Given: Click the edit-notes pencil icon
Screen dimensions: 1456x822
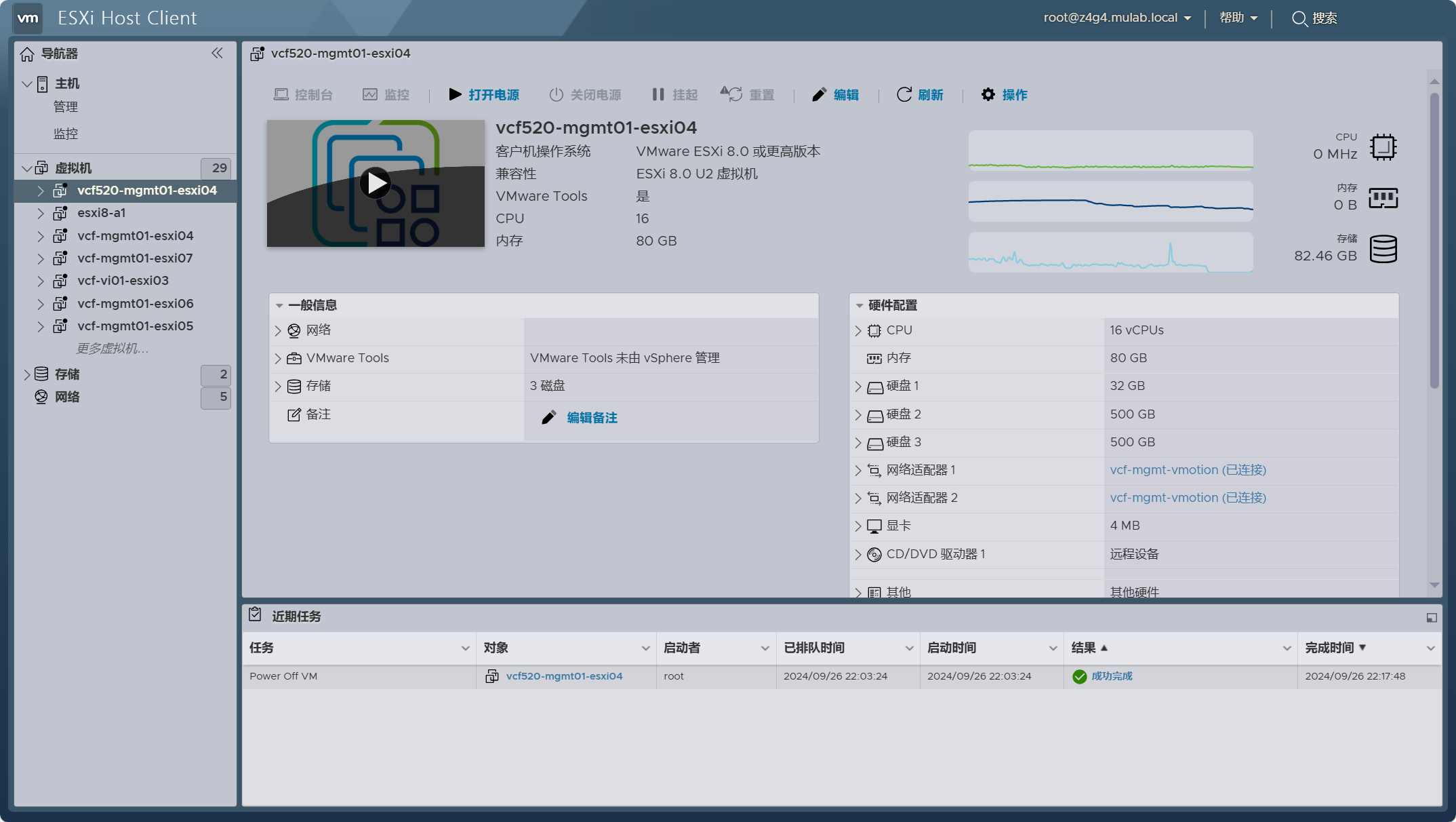Looking at the screenshot, I should (x=549, y=417).
